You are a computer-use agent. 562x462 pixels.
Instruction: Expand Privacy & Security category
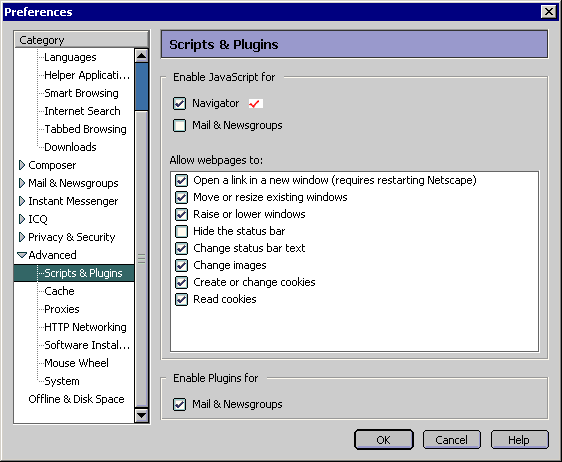(x=22, y=237)
